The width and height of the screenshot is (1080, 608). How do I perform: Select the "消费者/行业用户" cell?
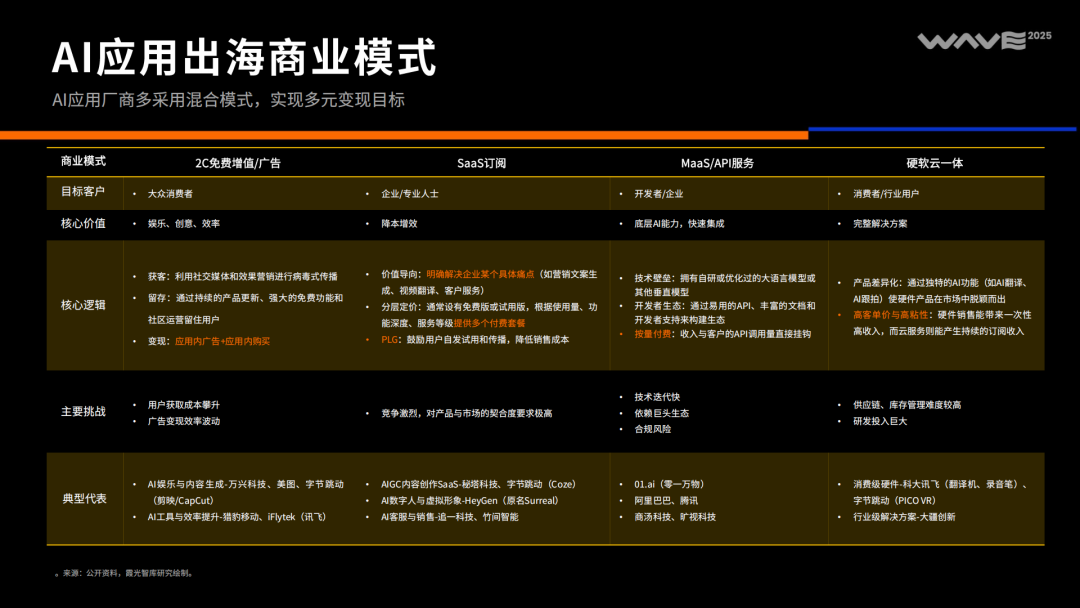pyautogui.click(x=886, y=194)
